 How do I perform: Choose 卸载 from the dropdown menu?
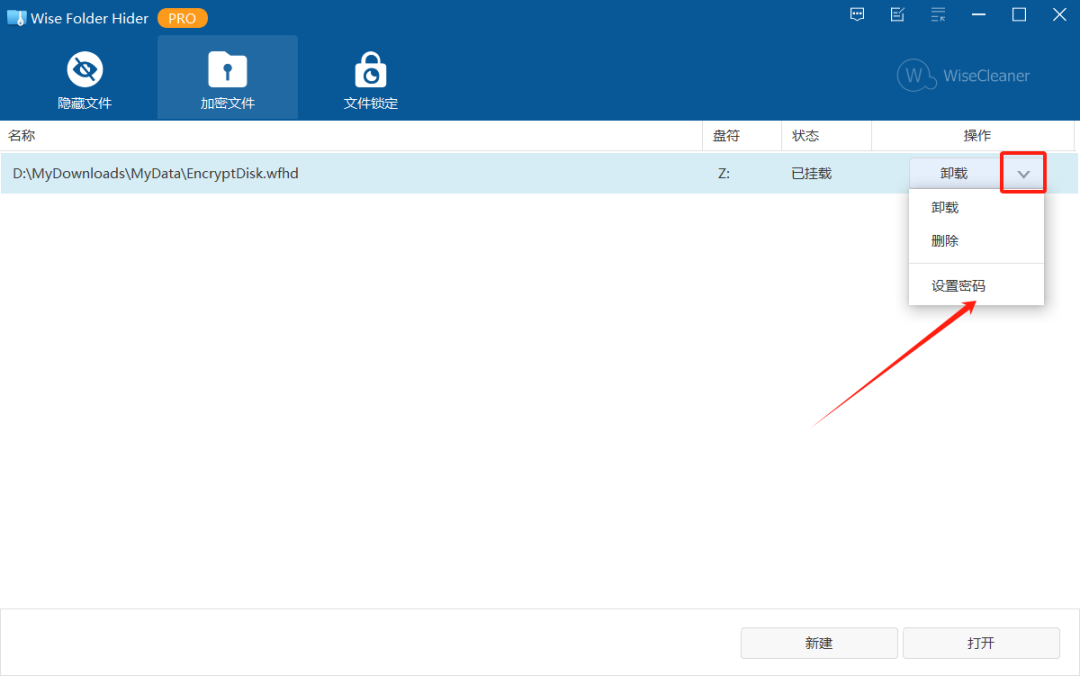point(976,207)
